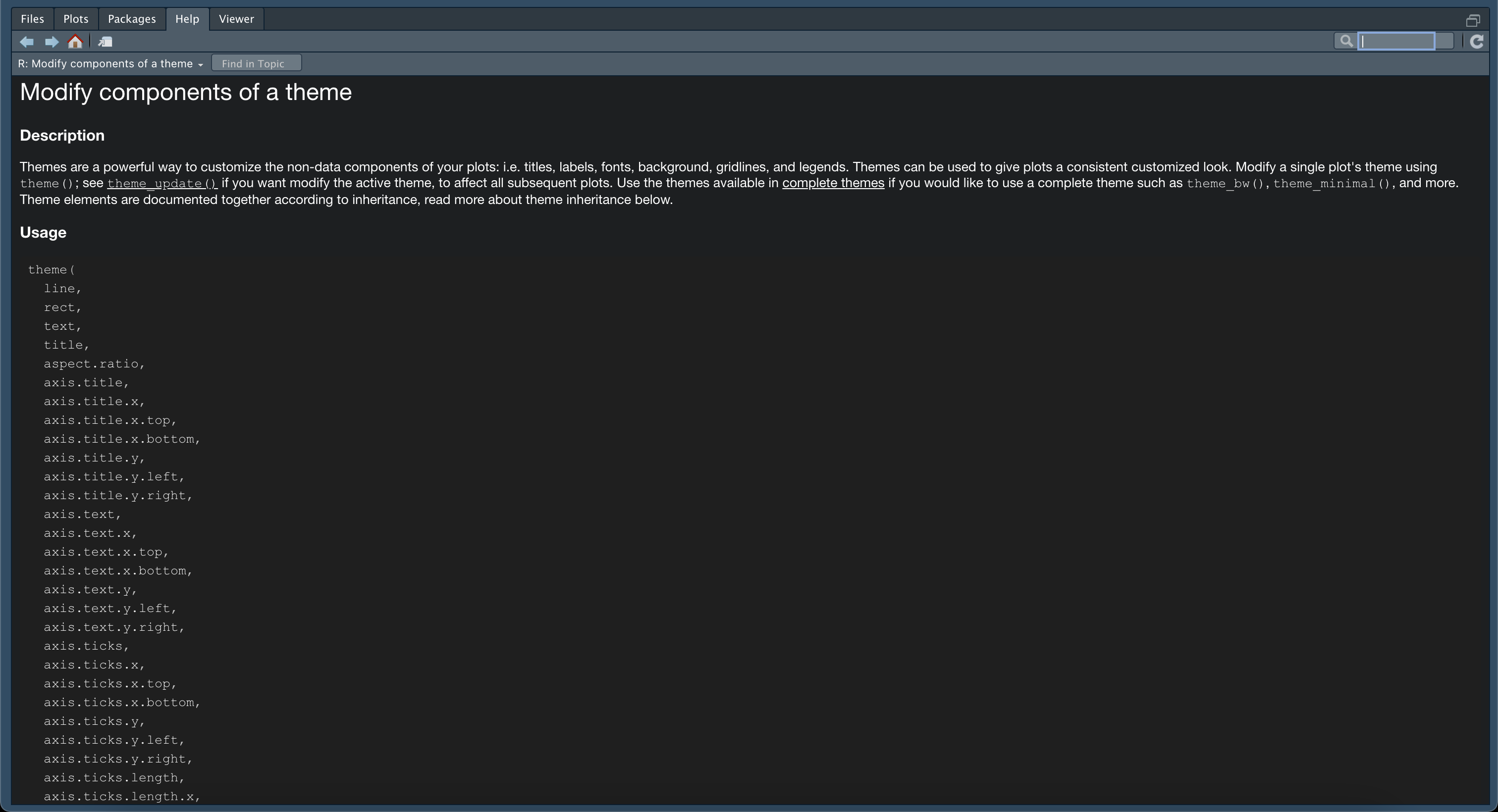Click the axis.text, argument
This screenshot has height=812, width=1498.
(83, 514)
